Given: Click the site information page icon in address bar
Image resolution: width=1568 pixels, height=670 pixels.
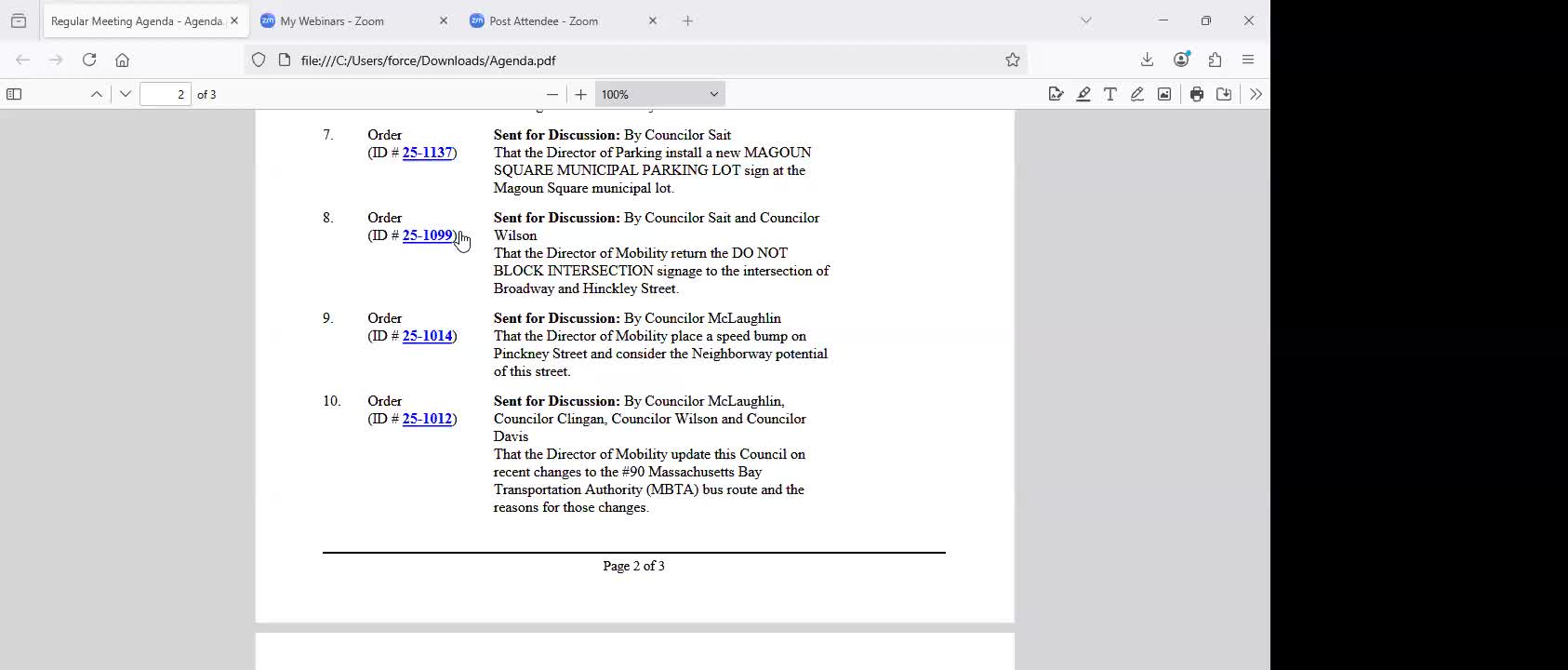Looking at the screenshot, I should (x=285, y=60).
